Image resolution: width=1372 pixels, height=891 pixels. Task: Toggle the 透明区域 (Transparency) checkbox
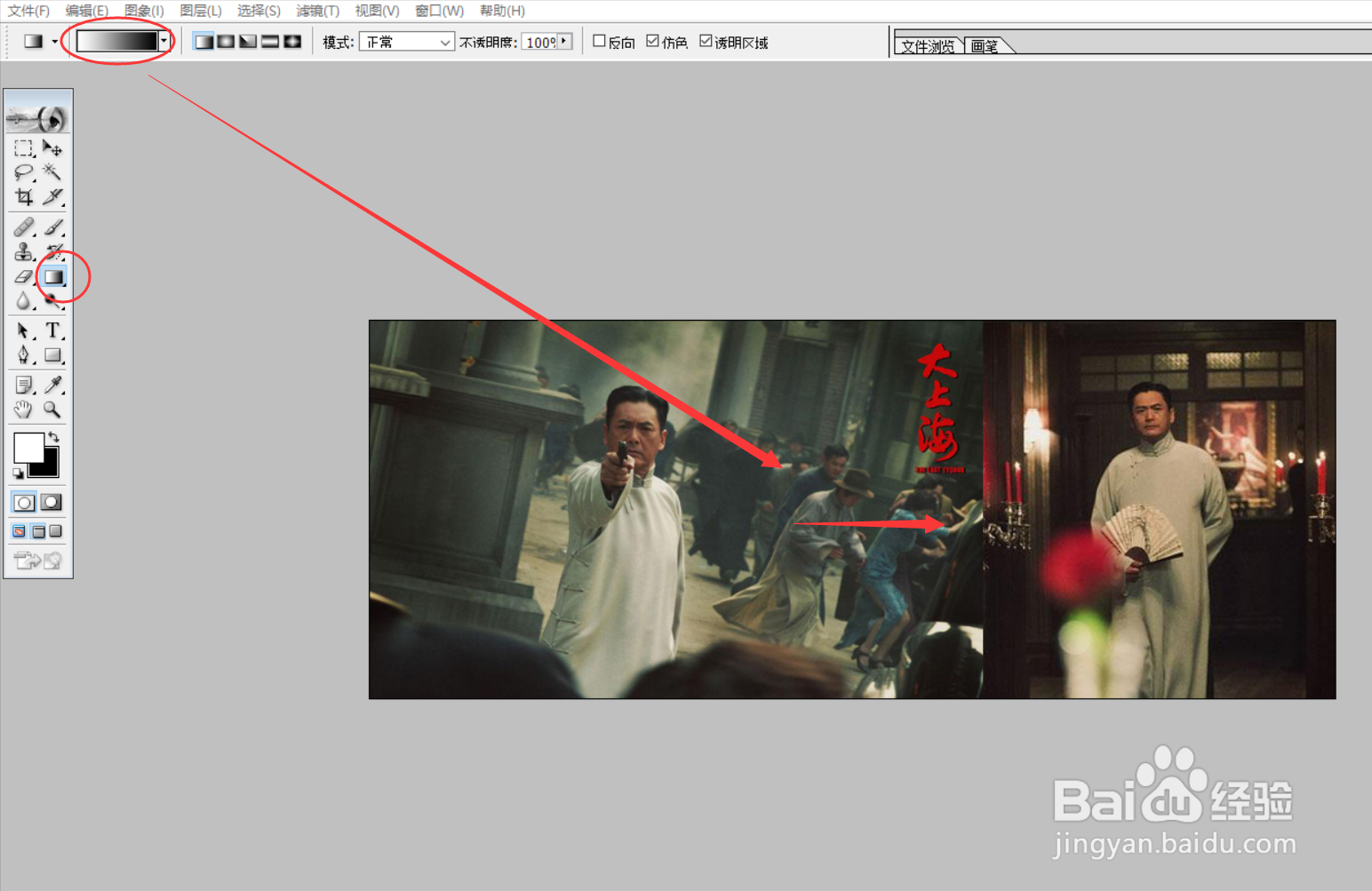(x=706, y=41)
